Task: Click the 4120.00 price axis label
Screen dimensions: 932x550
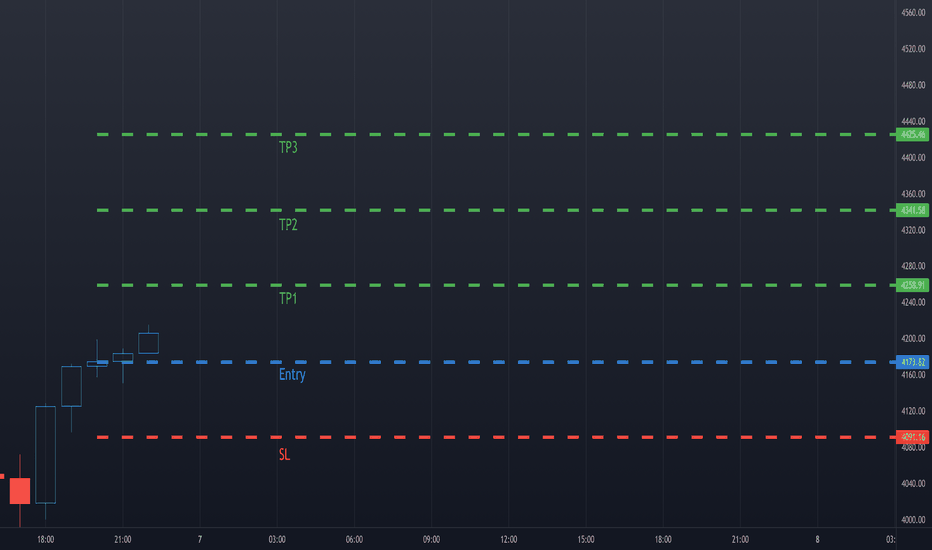Action: tap(913, 411)
